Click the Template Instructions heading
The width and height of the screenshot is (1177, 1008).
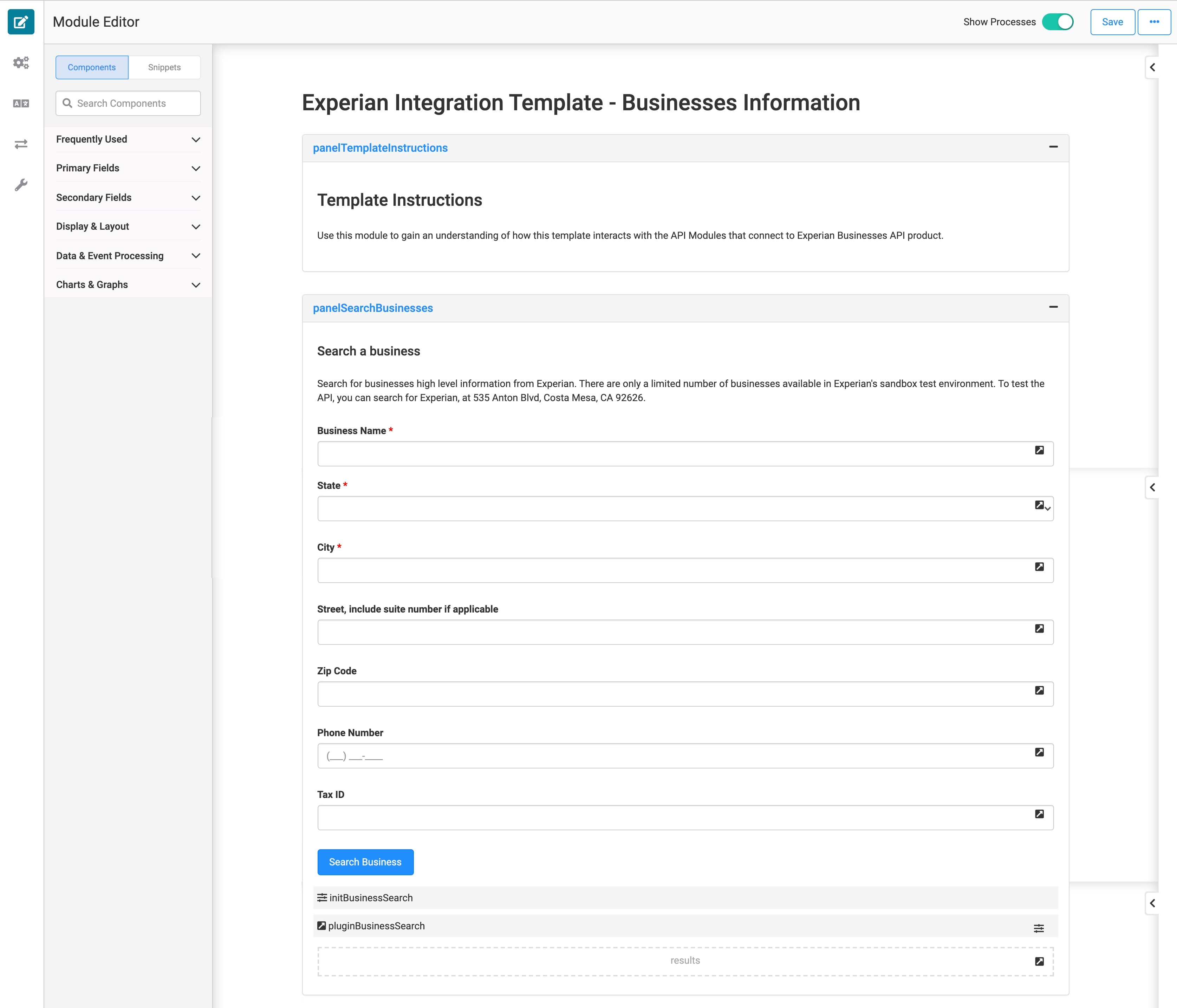(399, 201)
